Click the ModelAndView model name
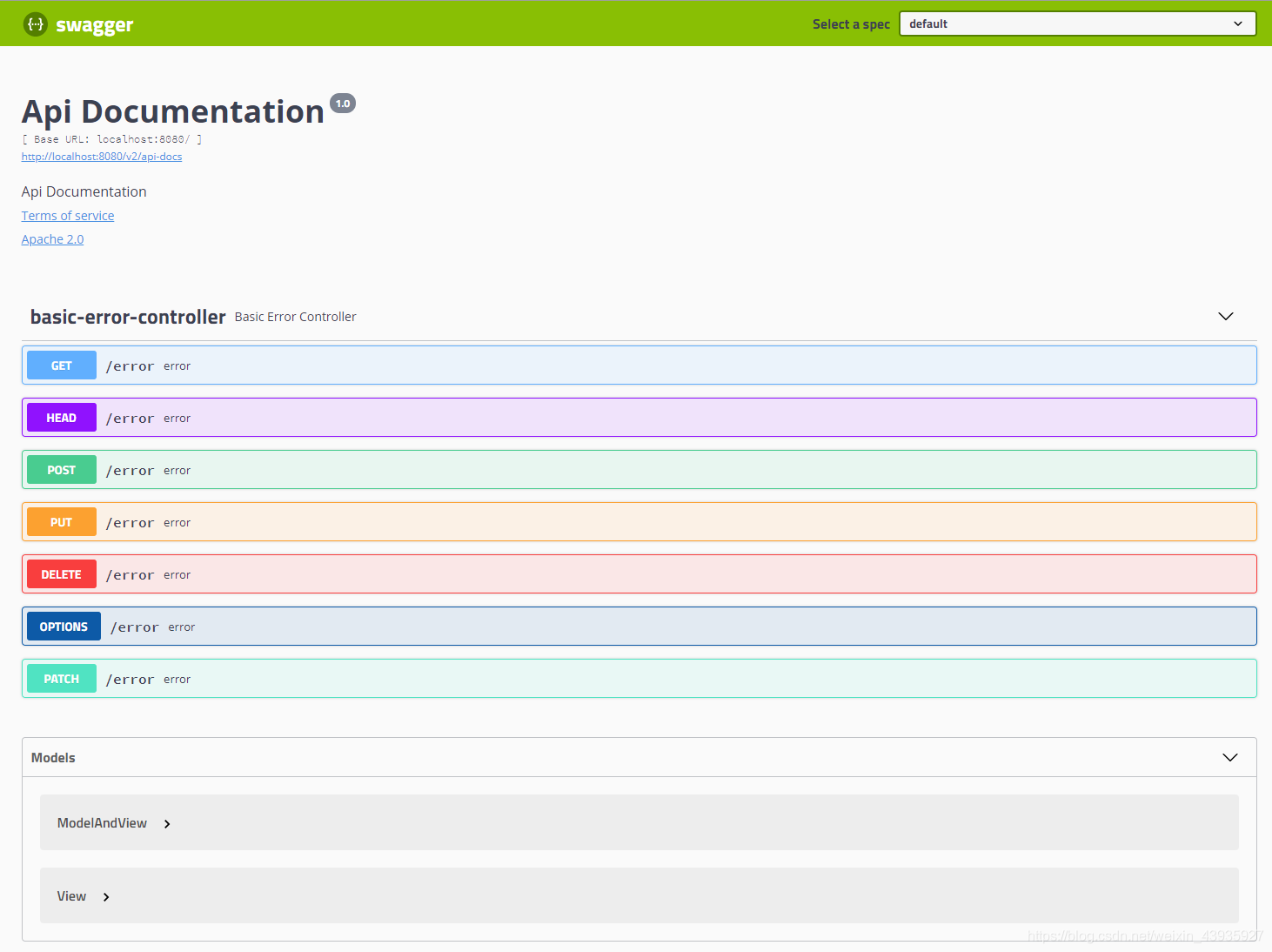1272x952 pixels. coord(102,823)
